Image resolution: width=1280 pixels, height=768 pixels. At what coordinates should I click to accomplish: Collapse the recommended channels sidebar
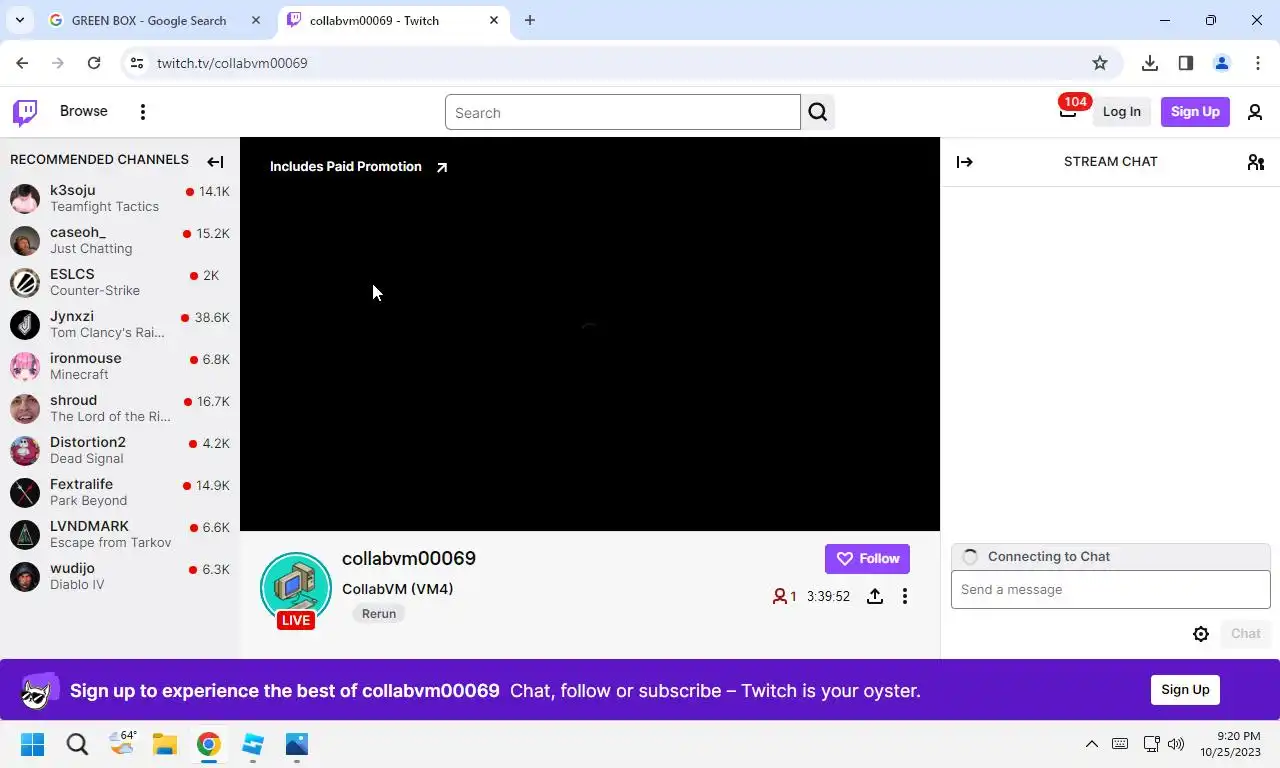coord(215,161)
